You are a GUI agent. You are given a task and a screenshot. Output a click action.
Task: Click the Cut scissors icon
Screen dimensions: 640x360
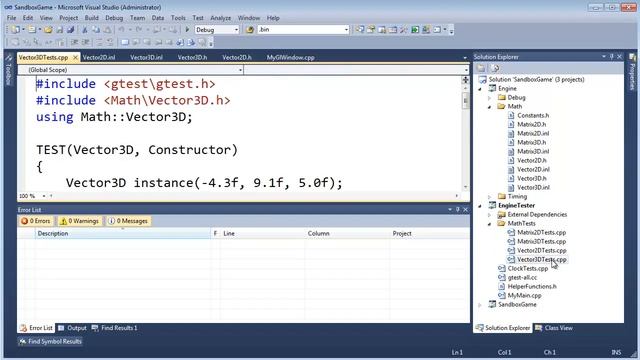84,30
